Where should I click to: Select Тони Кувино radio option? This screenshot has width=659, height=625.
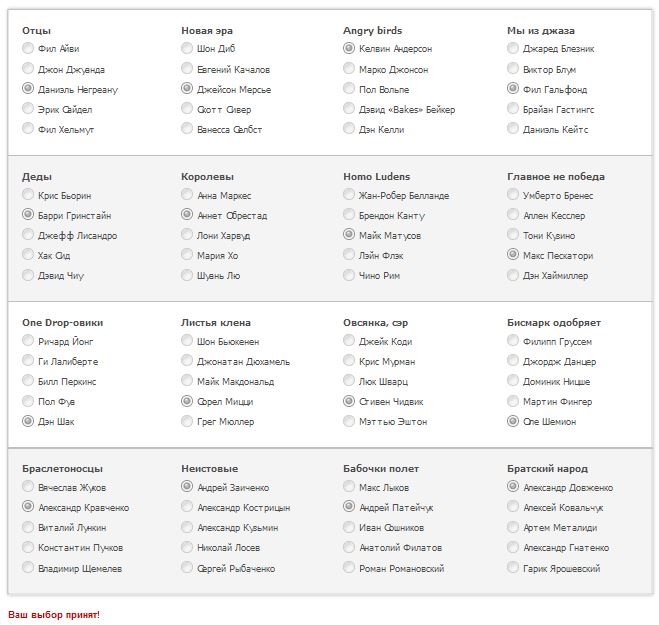click(513, 235)
